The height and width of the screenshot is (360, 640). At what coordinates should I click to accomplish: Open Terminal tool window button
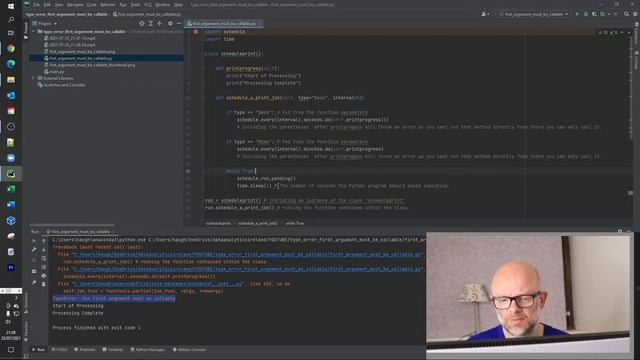tap(113, 349)
